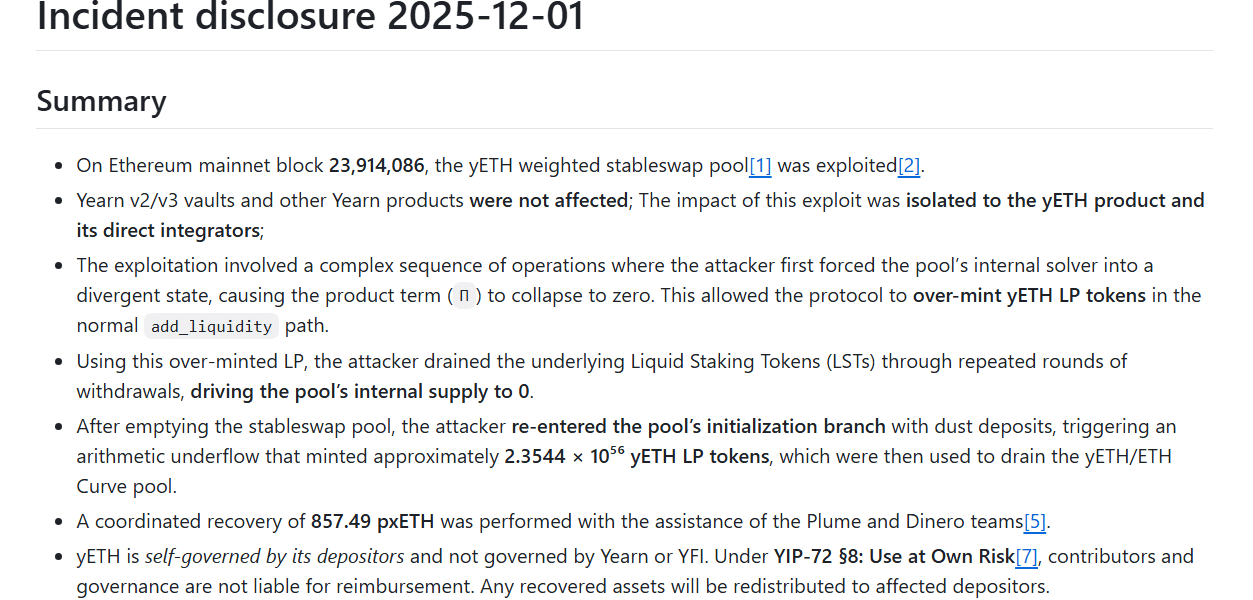Open reference [7] after Use at Own Risk
This screenshot has height=600, width=1253.
pos(1026,557)
